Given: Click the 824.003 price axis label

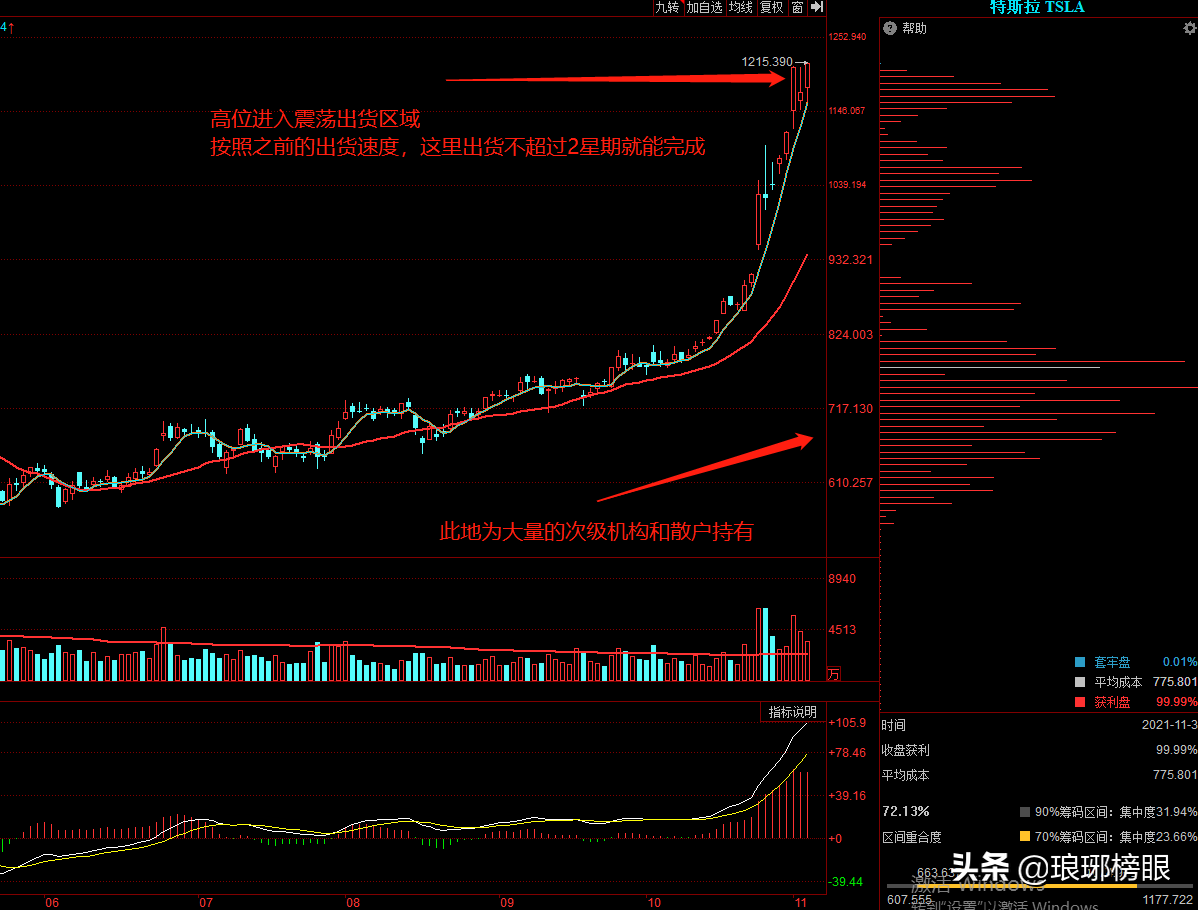Looking at the screenshot, I should click(850, 335).
